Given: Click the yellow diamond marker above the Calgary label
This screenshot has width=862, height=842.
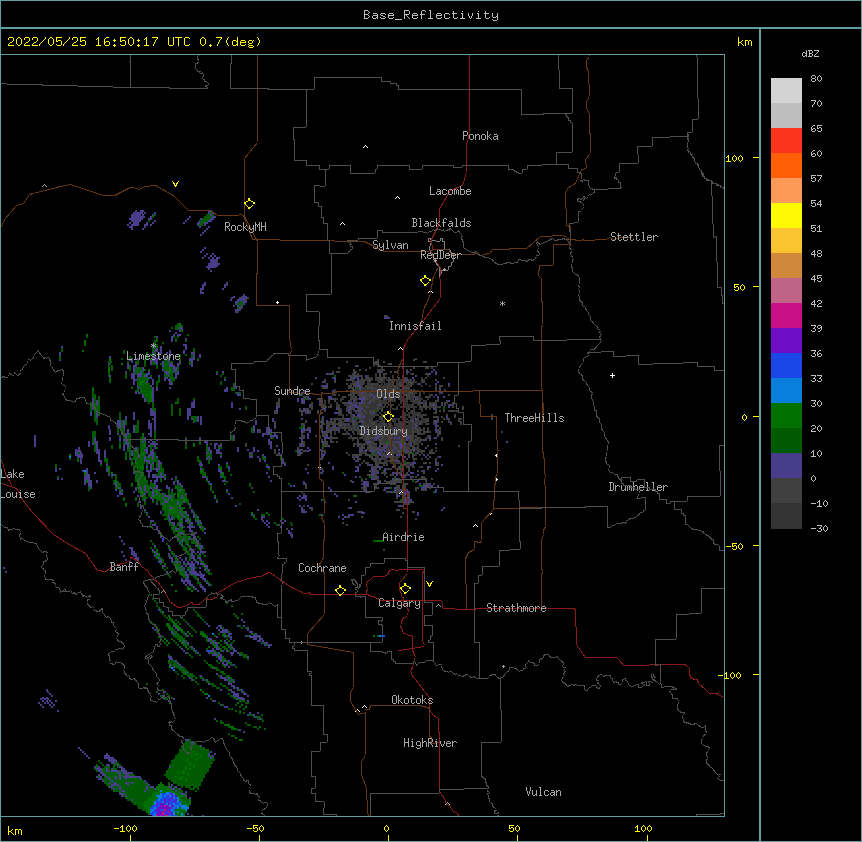Looking at the screenshot, I should 405,589.
